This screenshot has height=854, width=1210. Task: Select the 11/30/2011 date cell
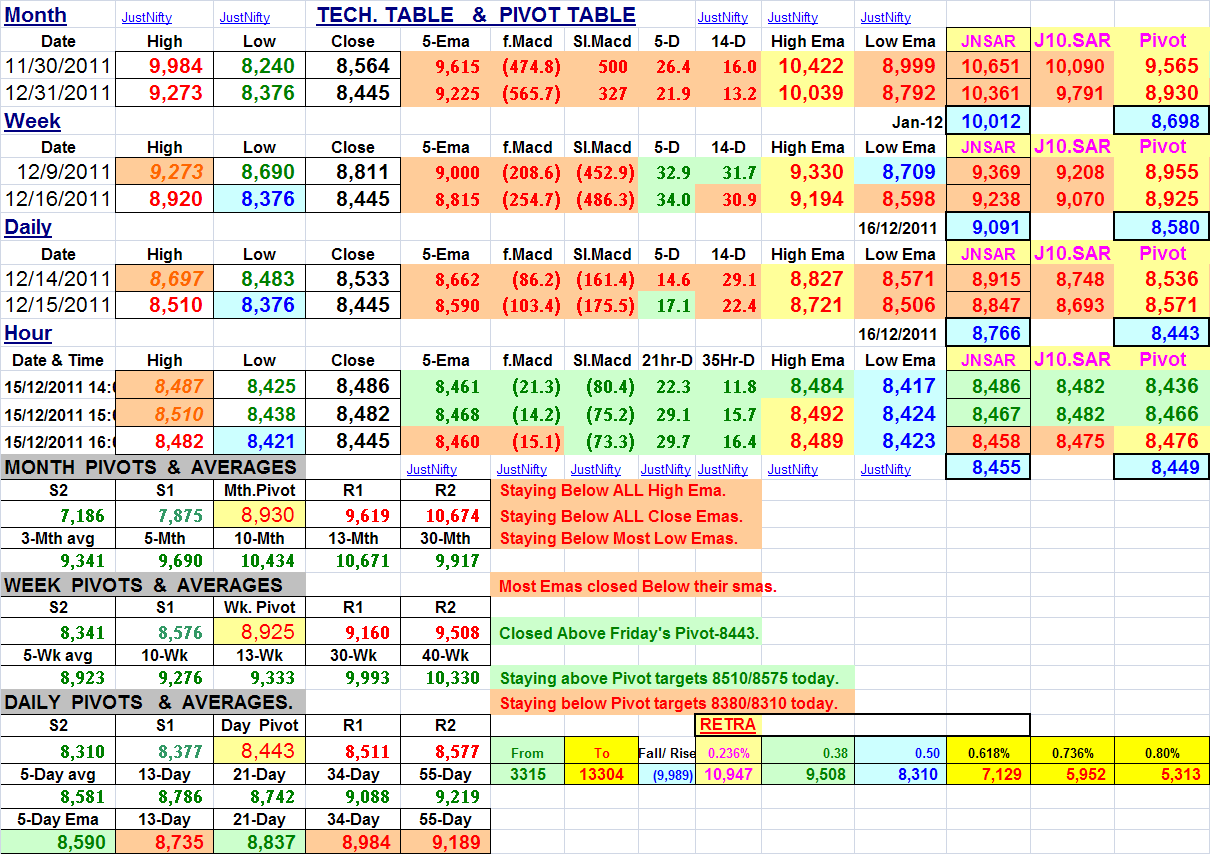click(x=59, y=66)
